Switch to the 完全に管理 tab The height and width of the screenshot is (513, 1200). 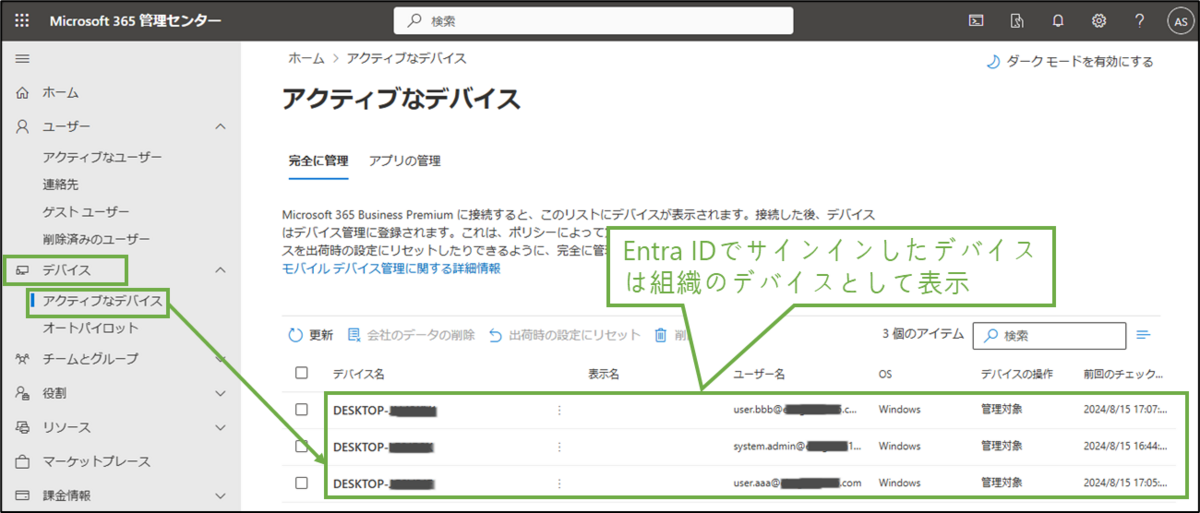(318, 160)
